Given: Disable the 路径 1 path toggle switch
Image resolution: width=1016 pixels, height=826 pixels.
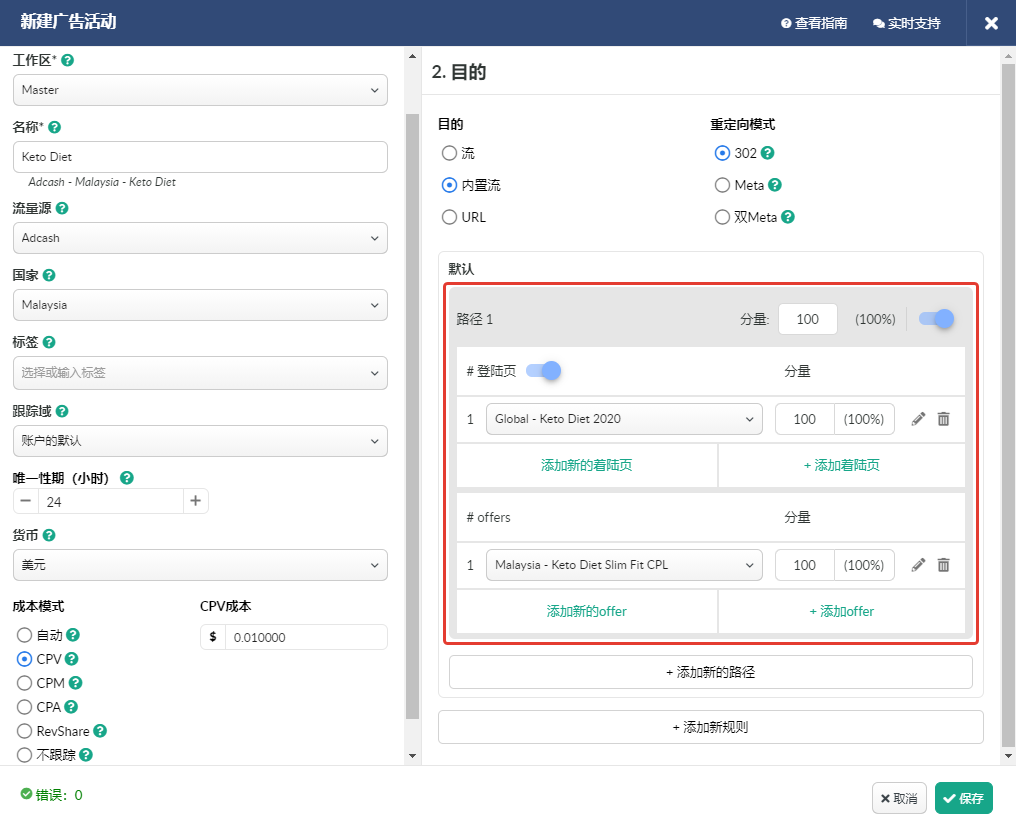Looking at the screenshot, I should (936, 319).
